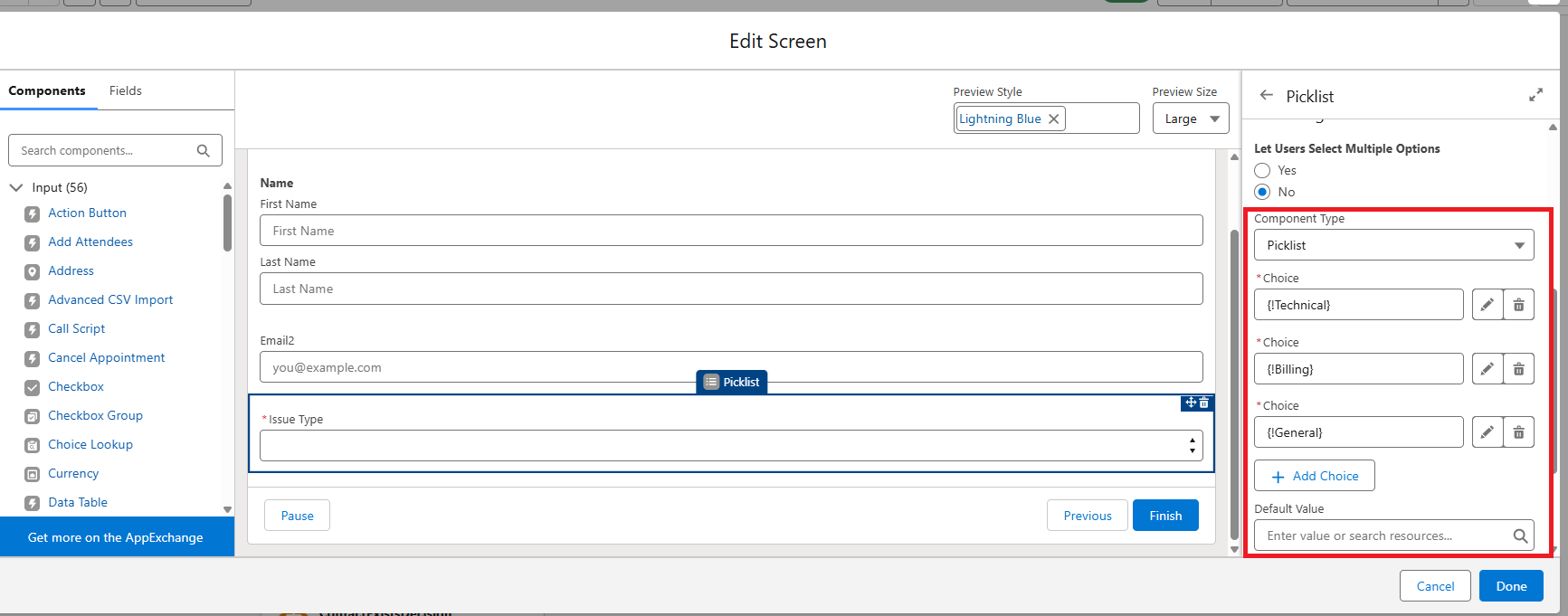Click the pencil edit icon for Technical choice
This screenshot has height=616, width=1568.
(x=1487, y=305)
